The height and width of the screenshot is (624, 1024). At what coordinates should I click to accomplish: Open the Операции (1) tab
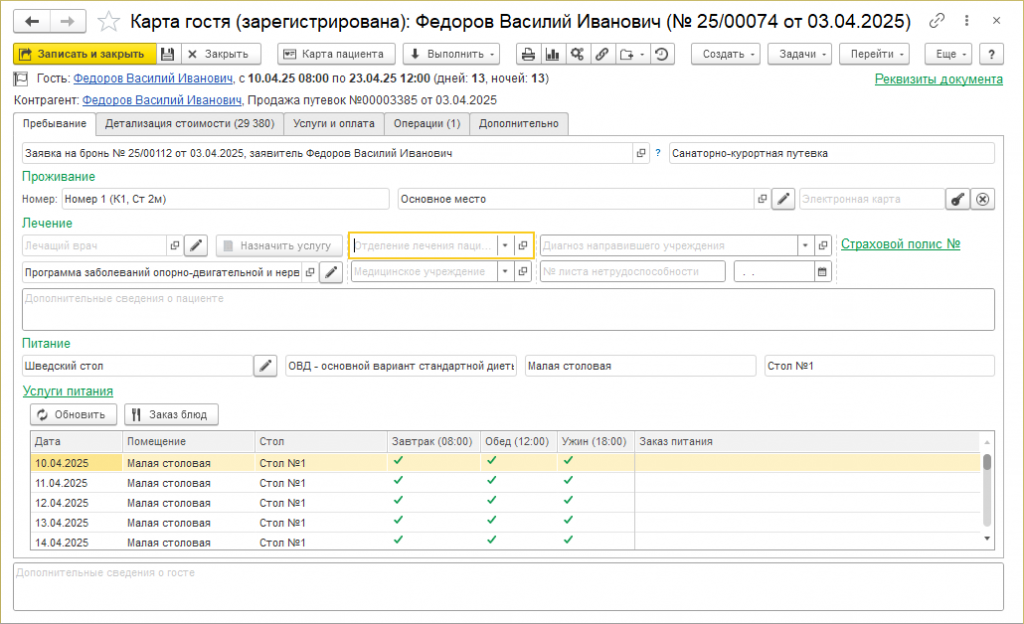(427, 123)
